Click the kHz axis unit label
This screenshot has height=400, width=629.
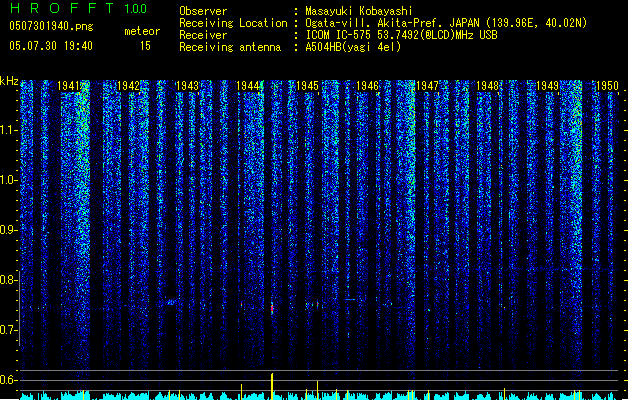point(9,81)
